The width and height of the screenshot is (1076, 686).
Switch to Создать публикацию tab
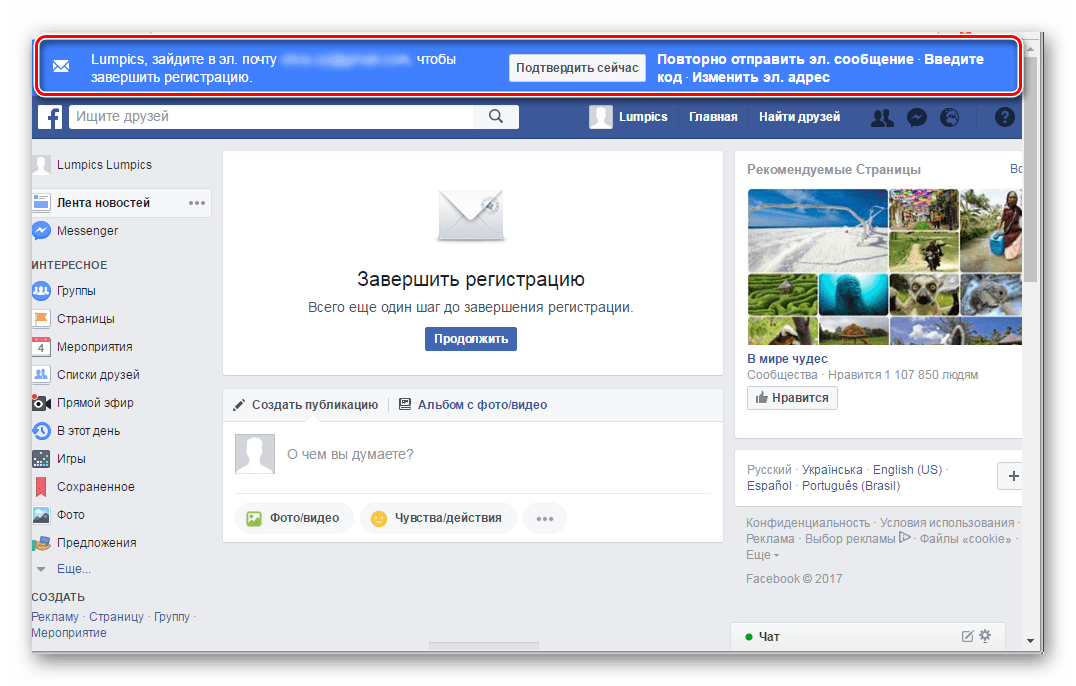tap(306, 405)
